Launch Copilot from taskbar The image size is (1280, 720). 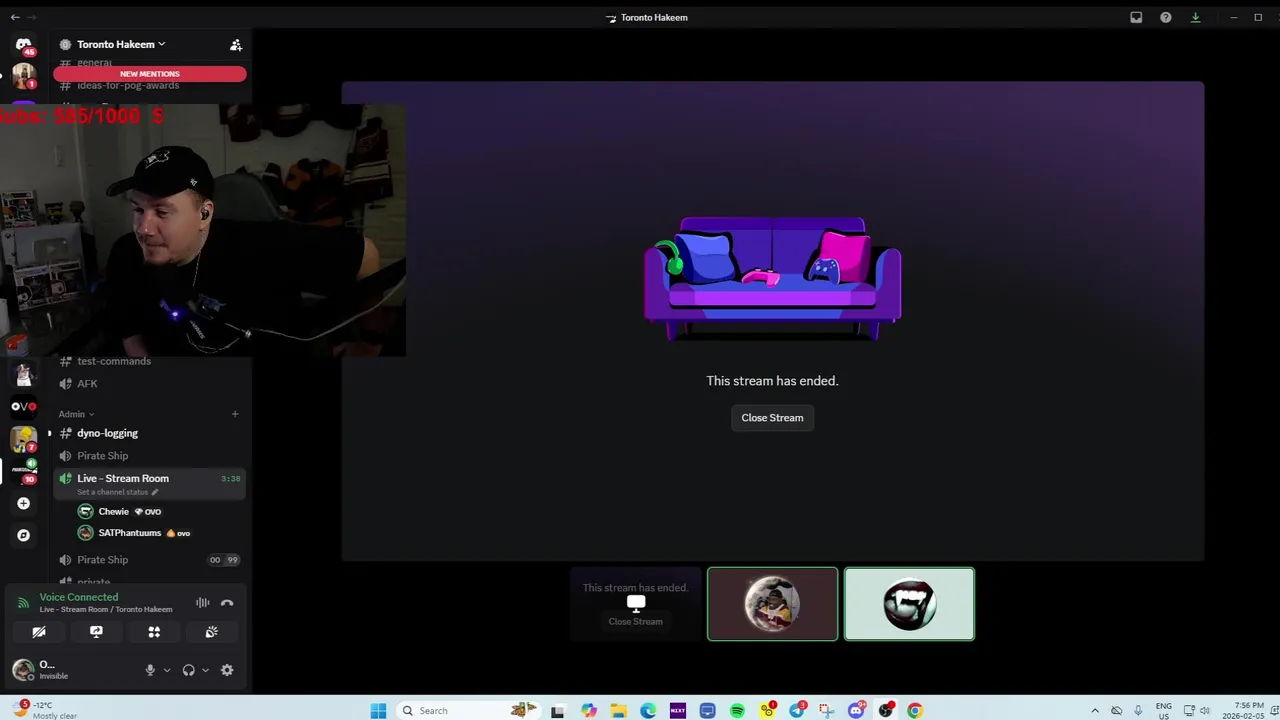point(588,711)
